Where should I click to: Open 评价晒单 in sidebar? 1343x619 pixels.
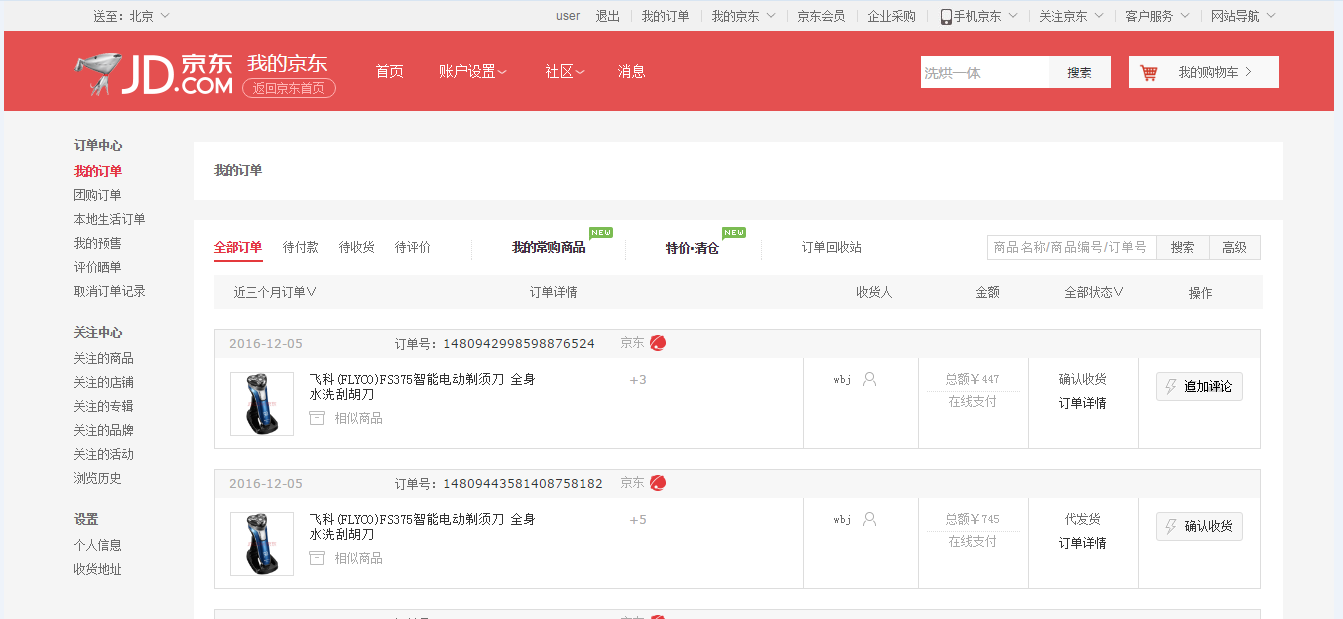click(x=97, y=267)
